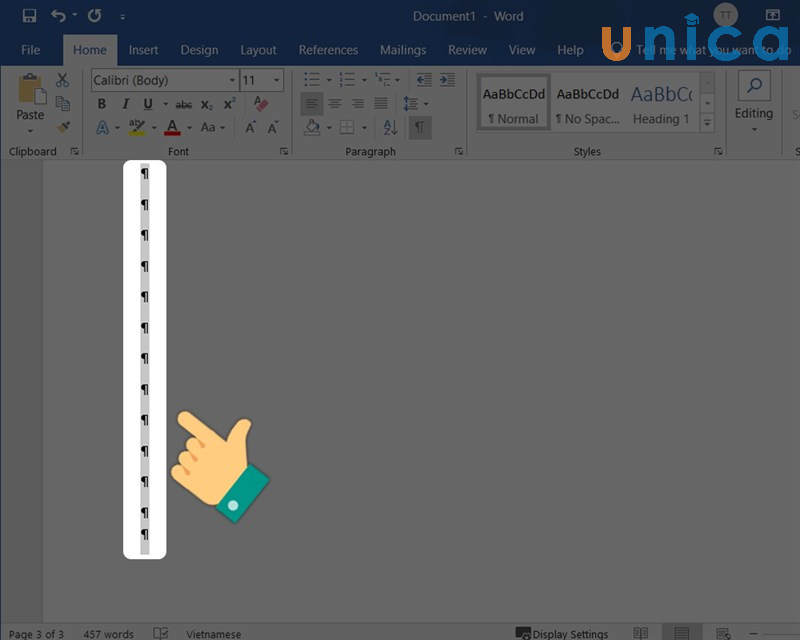Screen dimensions: 800x640
Task: Undo the last action
Action: pos(59,16)
